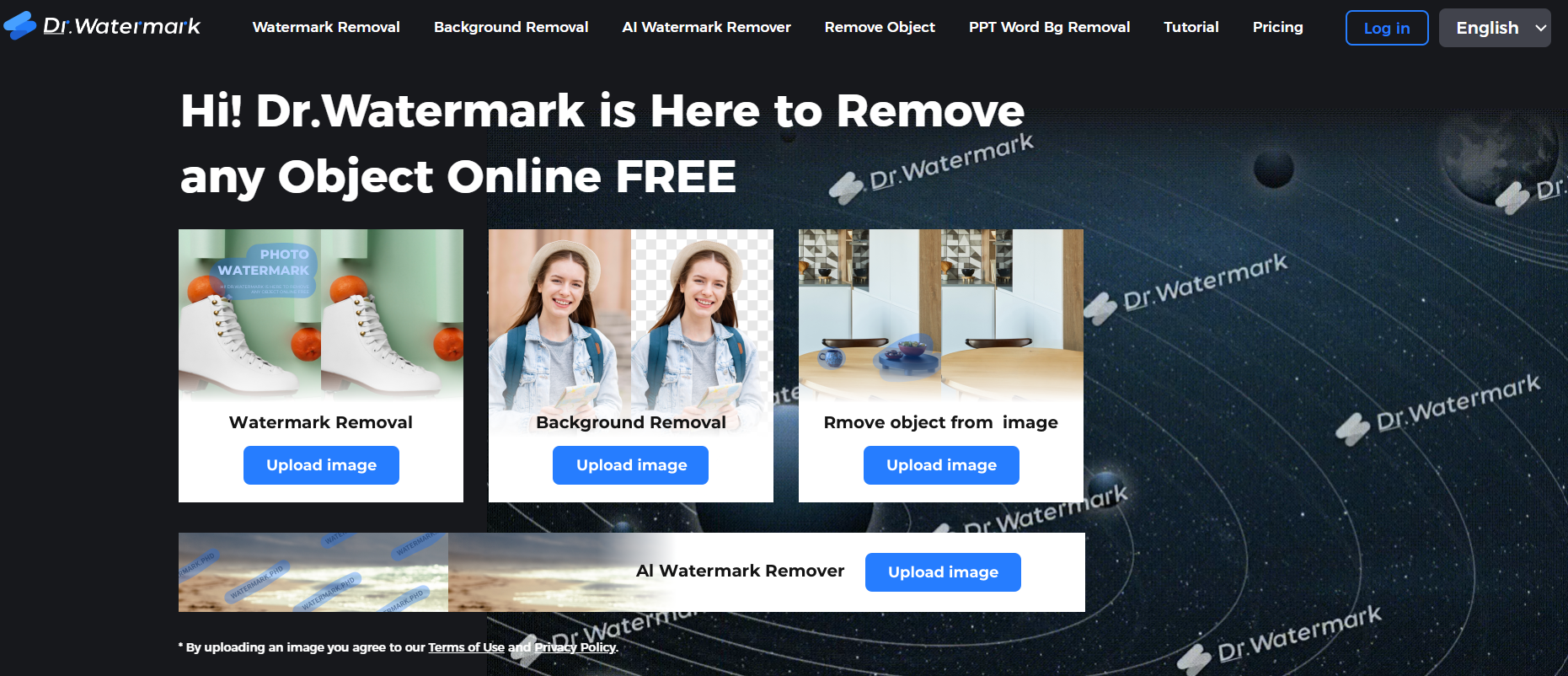This screenshot has width=1568, height=676.
Task: Open the Tutorial page
Action: pos(1191,27)
